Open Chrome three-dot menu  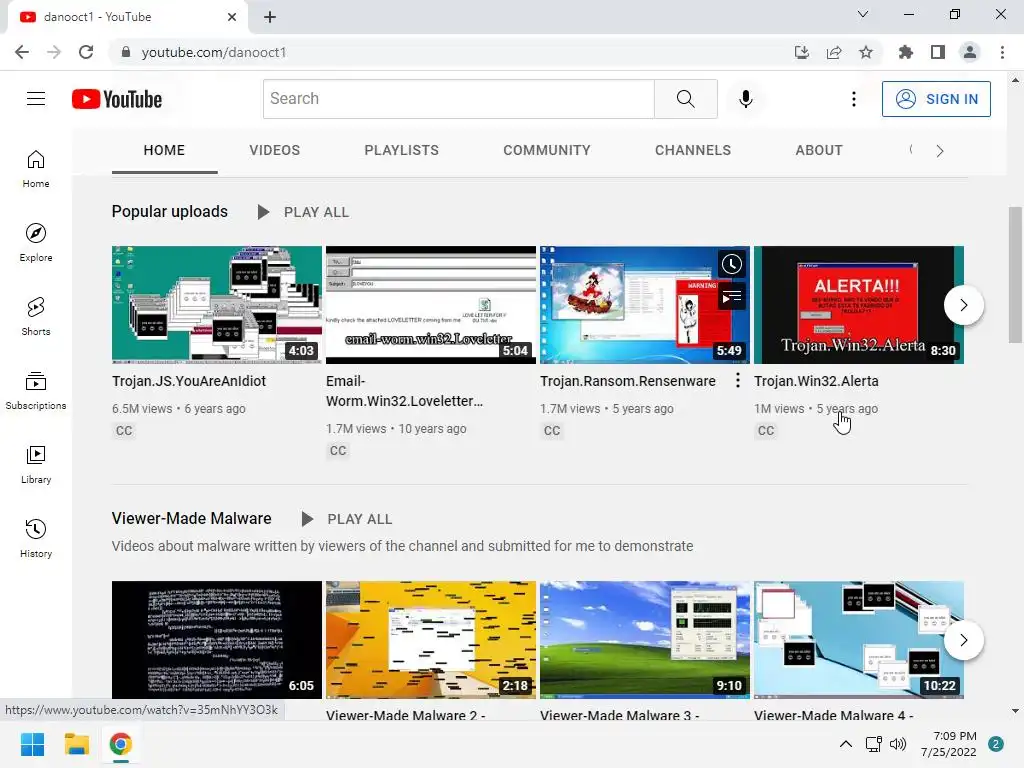click(x=1002, y=52)
